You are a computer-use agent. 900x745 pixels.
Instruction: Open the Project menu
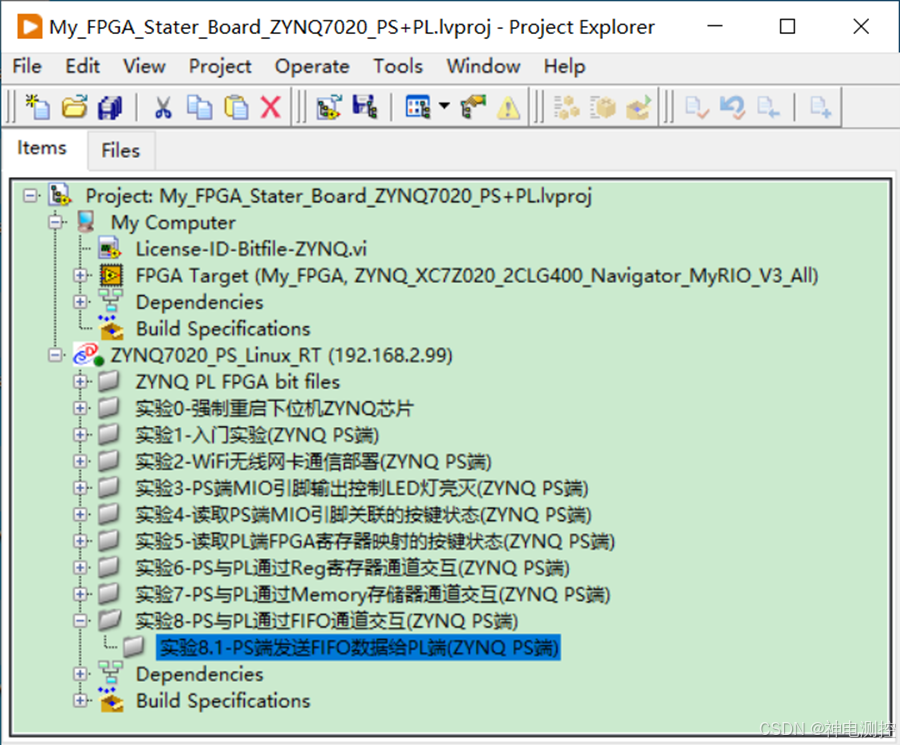220,66
